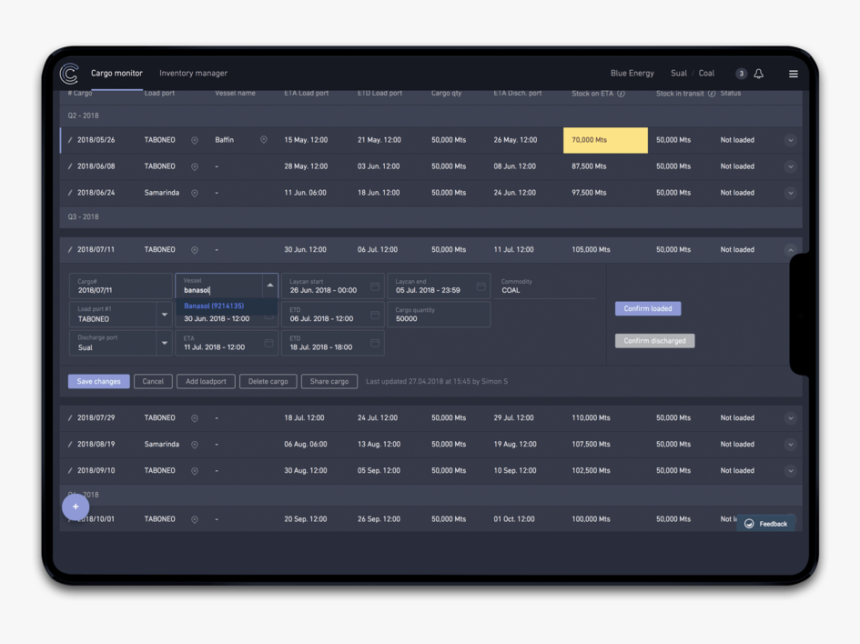Viewport: 860px width, 644px height.
Task: Open the notifications bell
Action: tap(759, 73)
